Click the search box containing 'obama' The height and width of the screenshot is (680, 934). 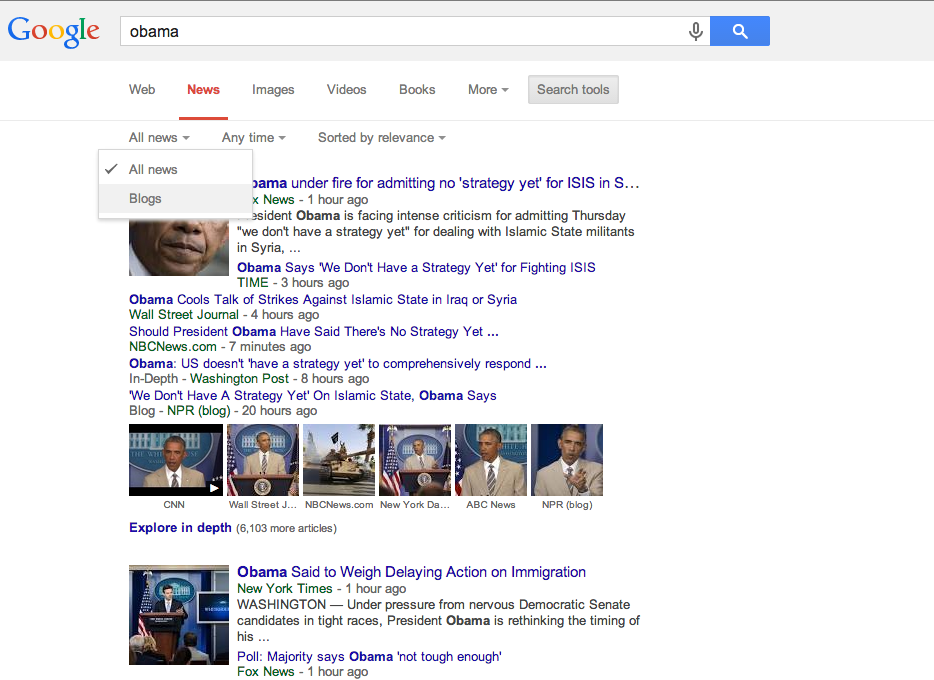pyautogui.click(x=415, y=31)
